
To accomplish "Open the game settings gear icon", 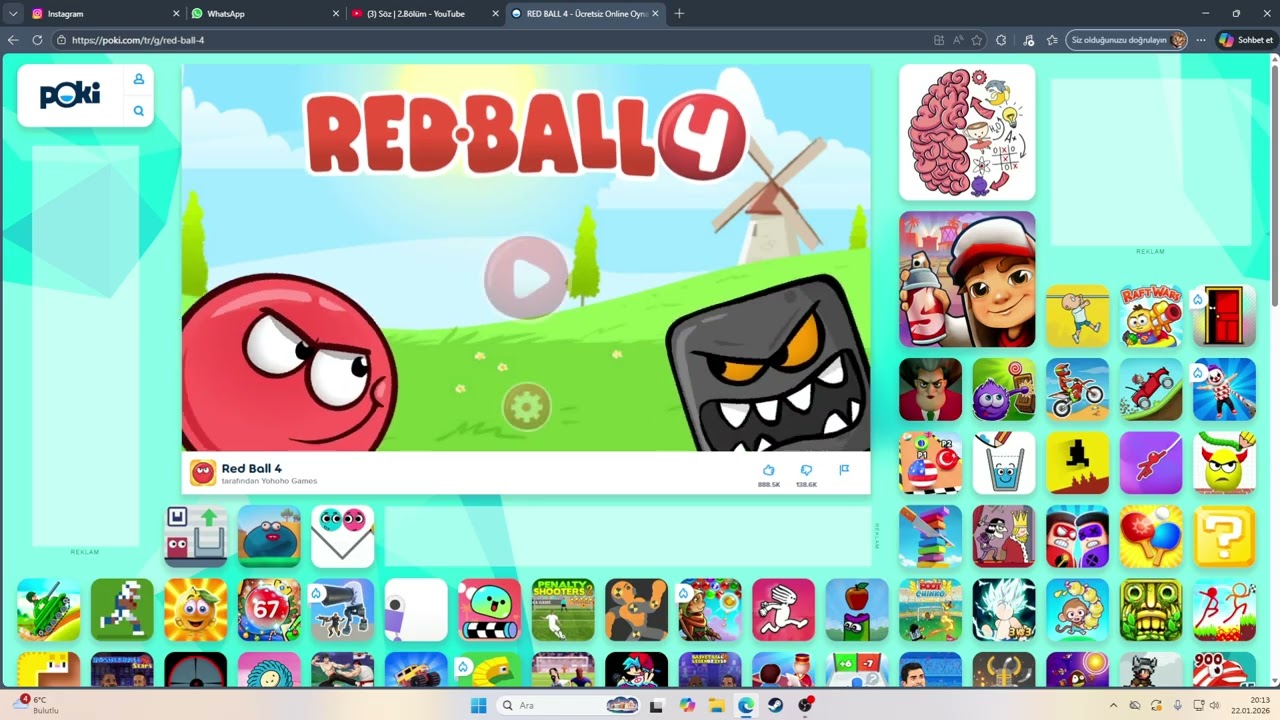I will [526, 407].
